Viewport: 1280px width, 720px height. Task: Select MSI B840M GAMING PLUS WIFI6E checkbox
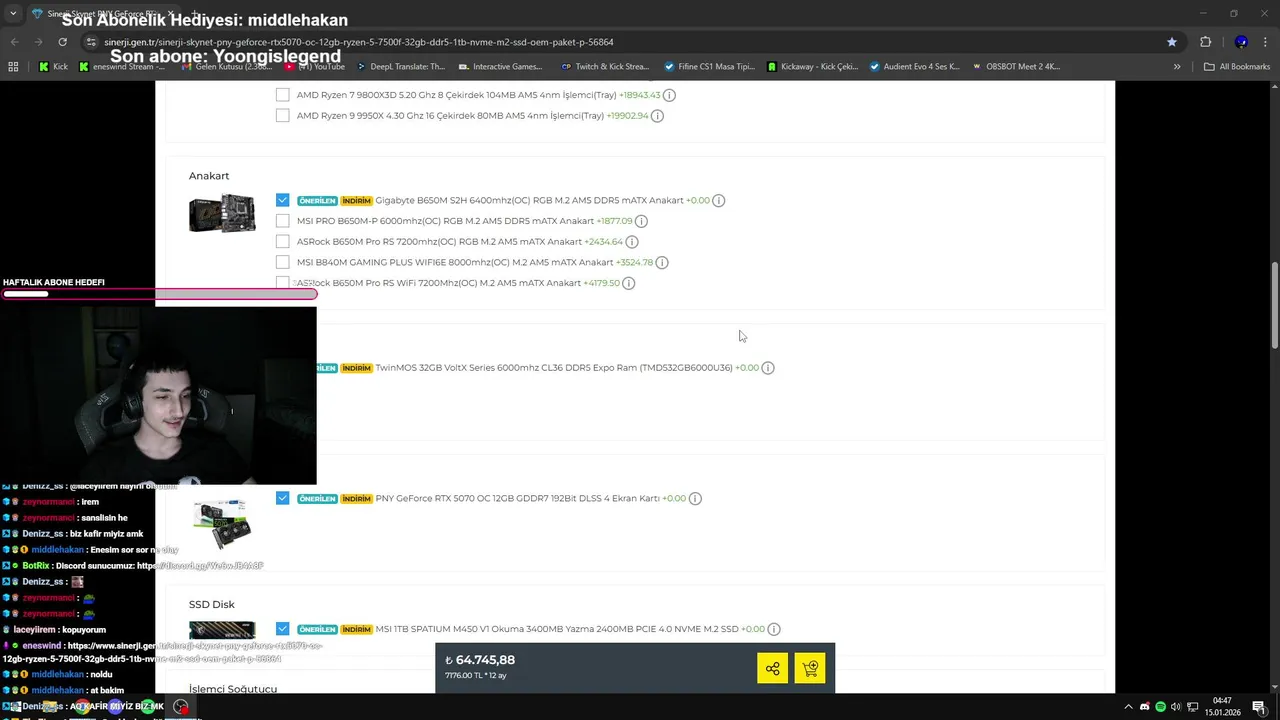coord(282,262)
